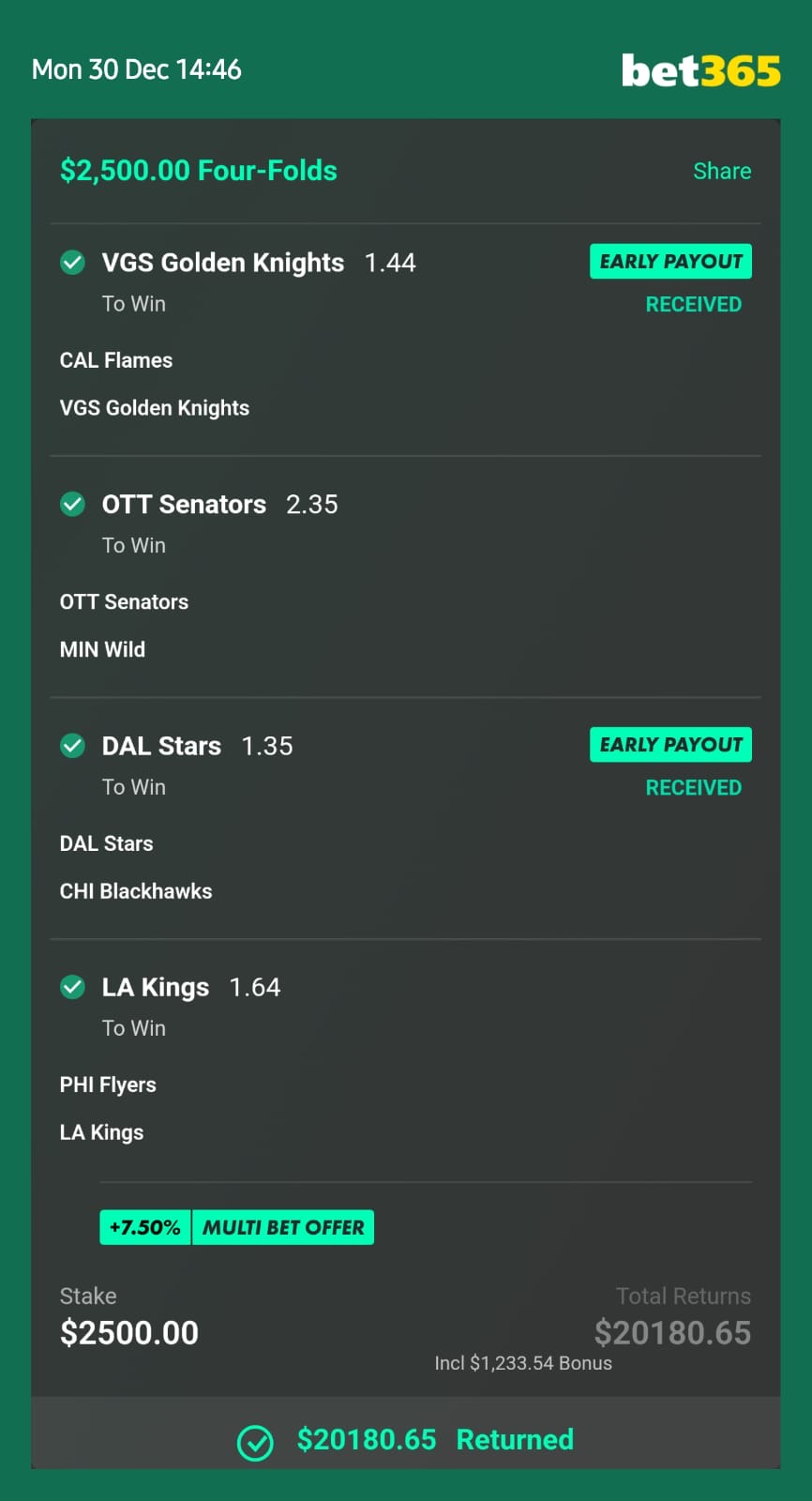Select the OTT Senators 2.35 selection
812x1501 pixels.
[220, 505]
